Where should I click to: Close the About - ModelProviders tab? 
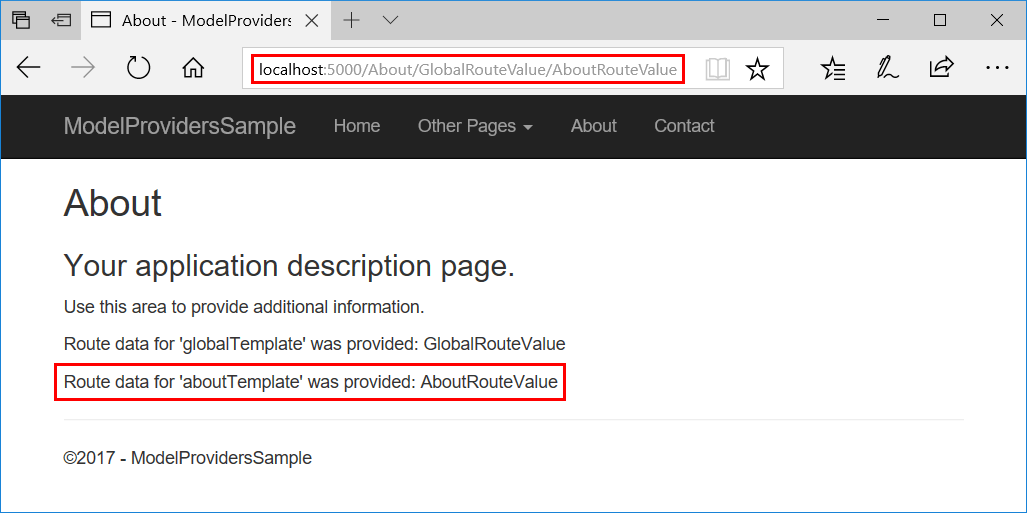(312, 20)
